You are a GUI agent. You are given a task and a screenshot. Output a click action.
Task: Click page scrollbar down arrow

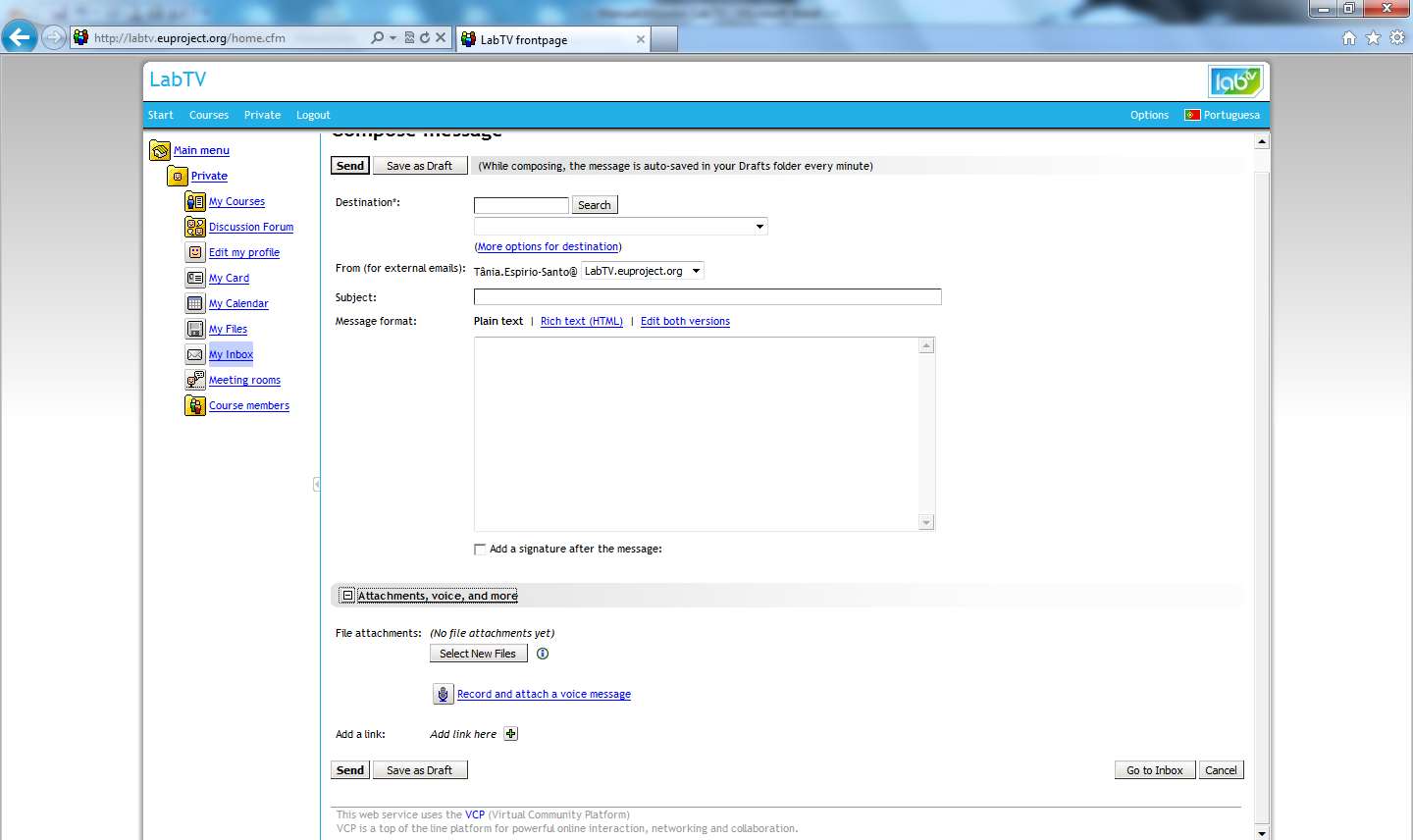click(x=1262, y=832)
